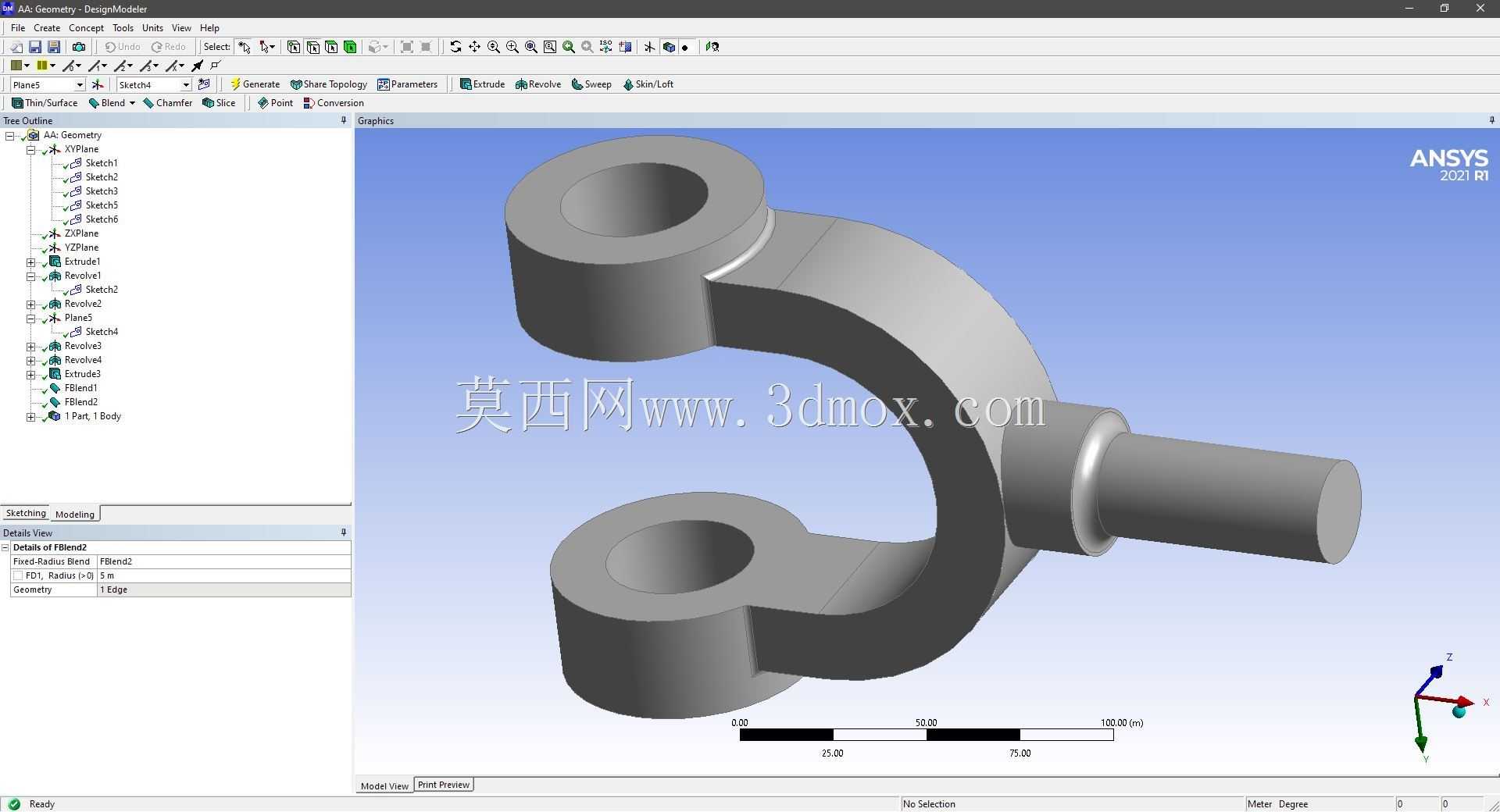Expand the Revolve3 tree node

click(x=30, y=346)
